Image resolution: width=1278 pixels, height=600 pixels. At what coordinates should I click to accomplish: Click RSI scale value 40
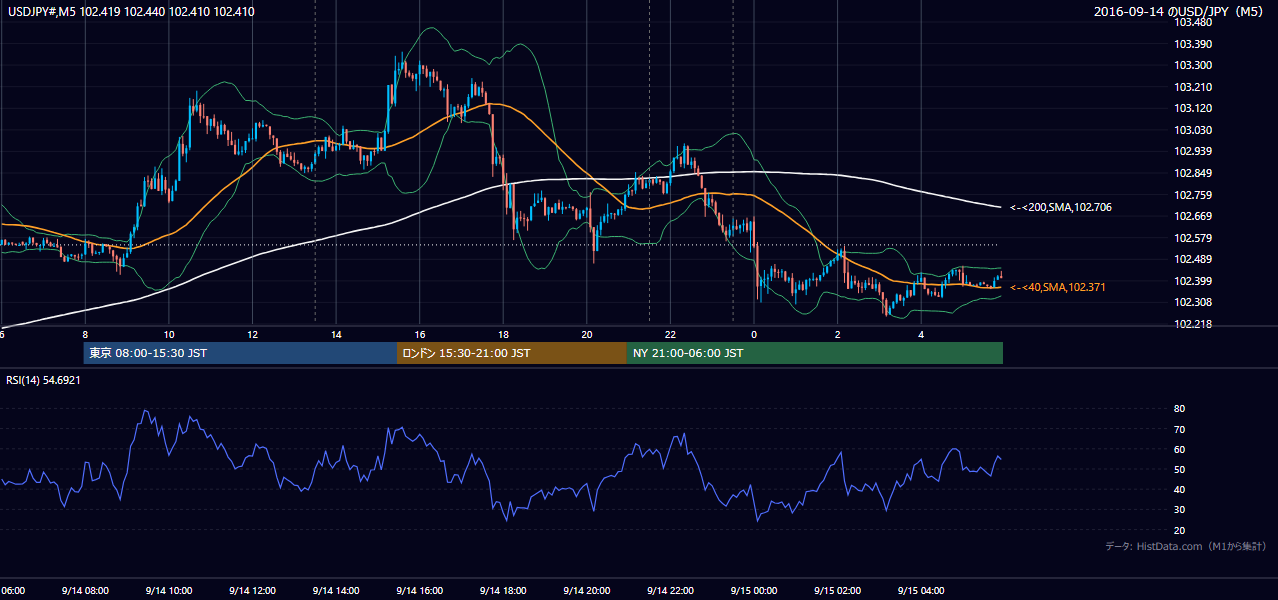pyautogui.click(x=1180, y=489)
